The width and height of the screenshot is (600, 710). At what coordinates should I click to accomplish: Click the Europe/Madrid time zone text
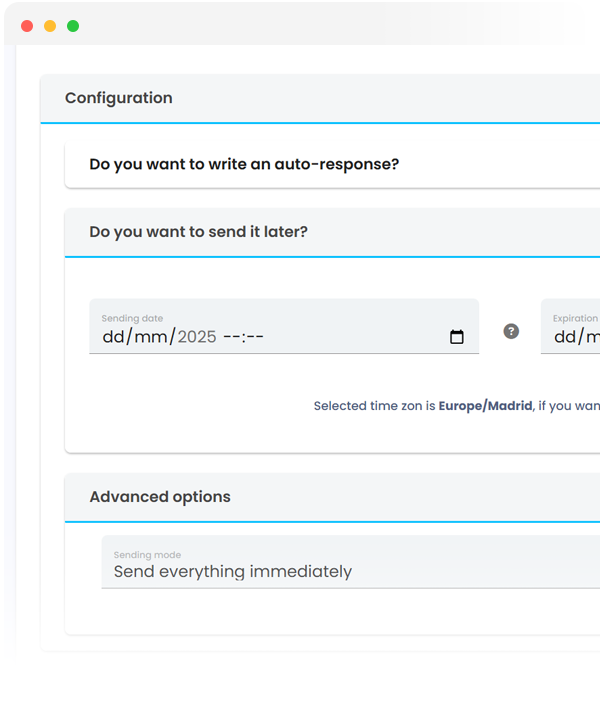click(x=485, y=406)
